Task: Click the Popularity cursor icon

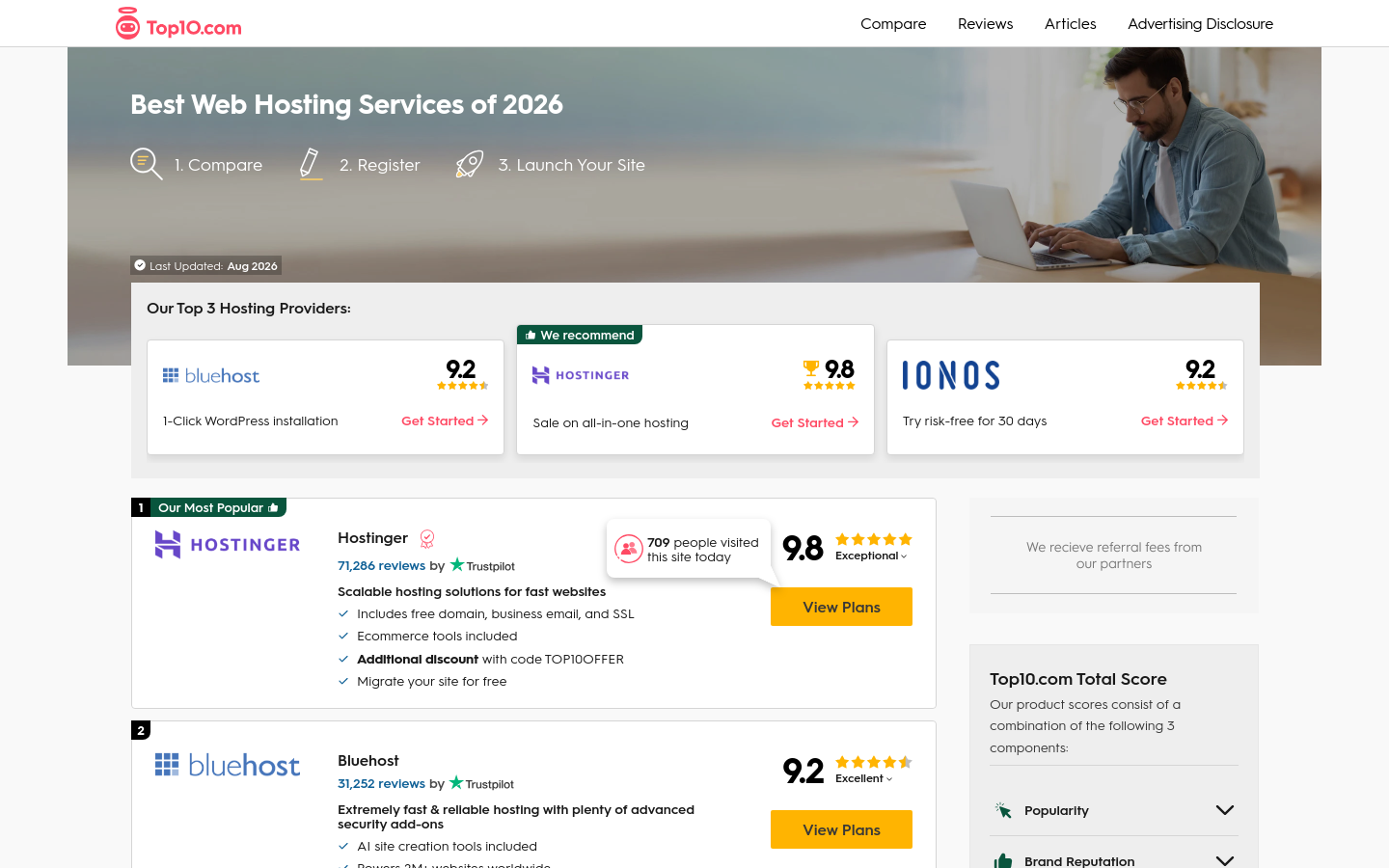Action: click(1003, 810)
